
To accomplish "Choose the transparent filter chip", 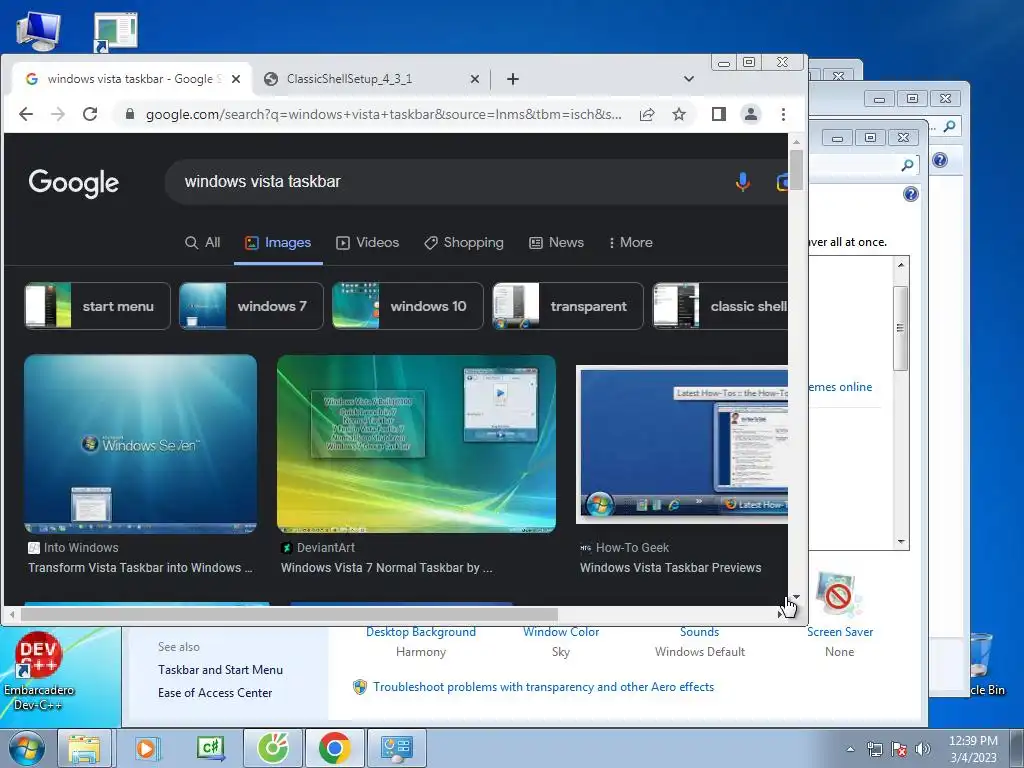I will tap(568, 306).
